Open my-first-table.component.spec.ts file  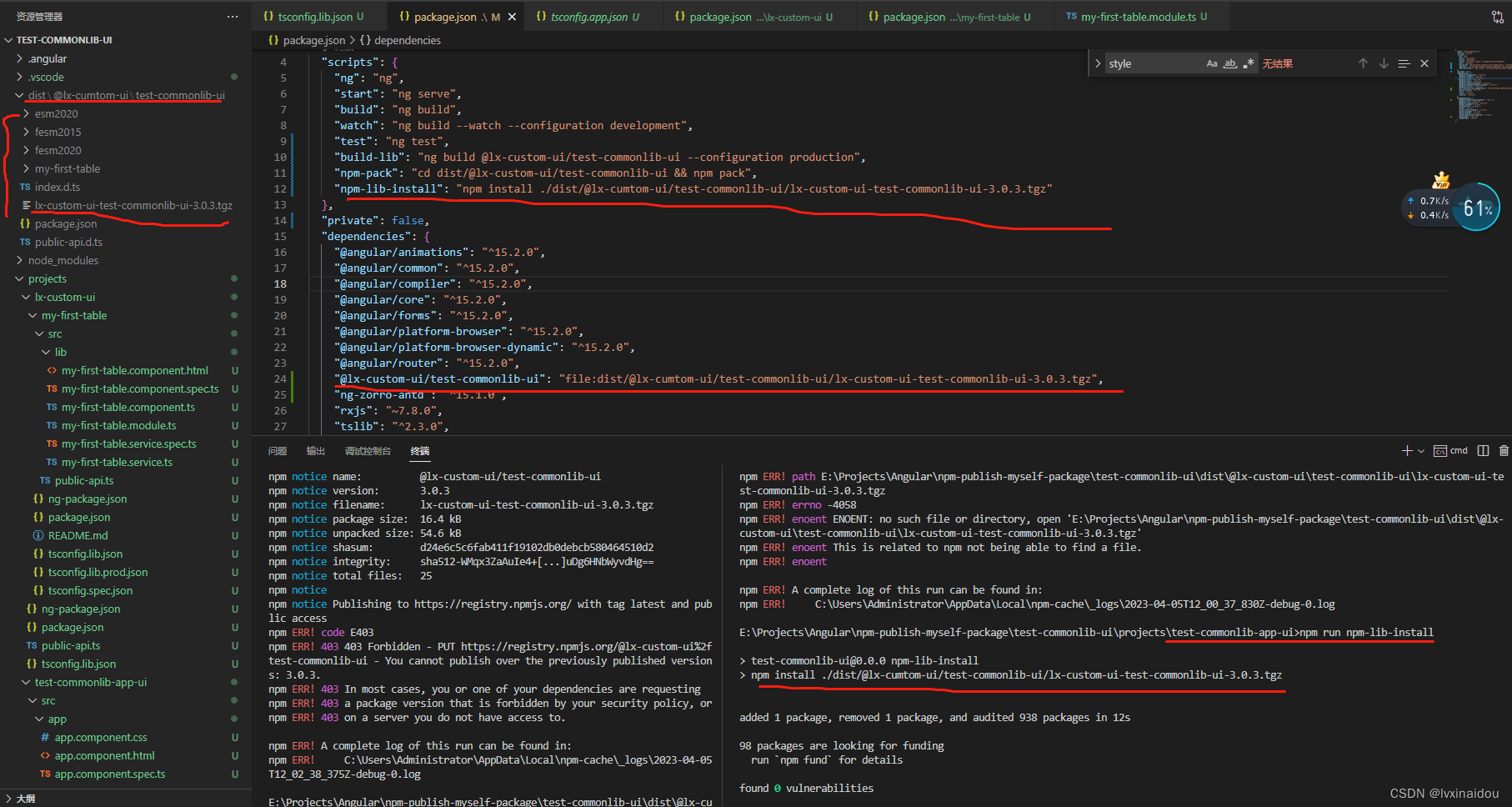click(140, 388)
